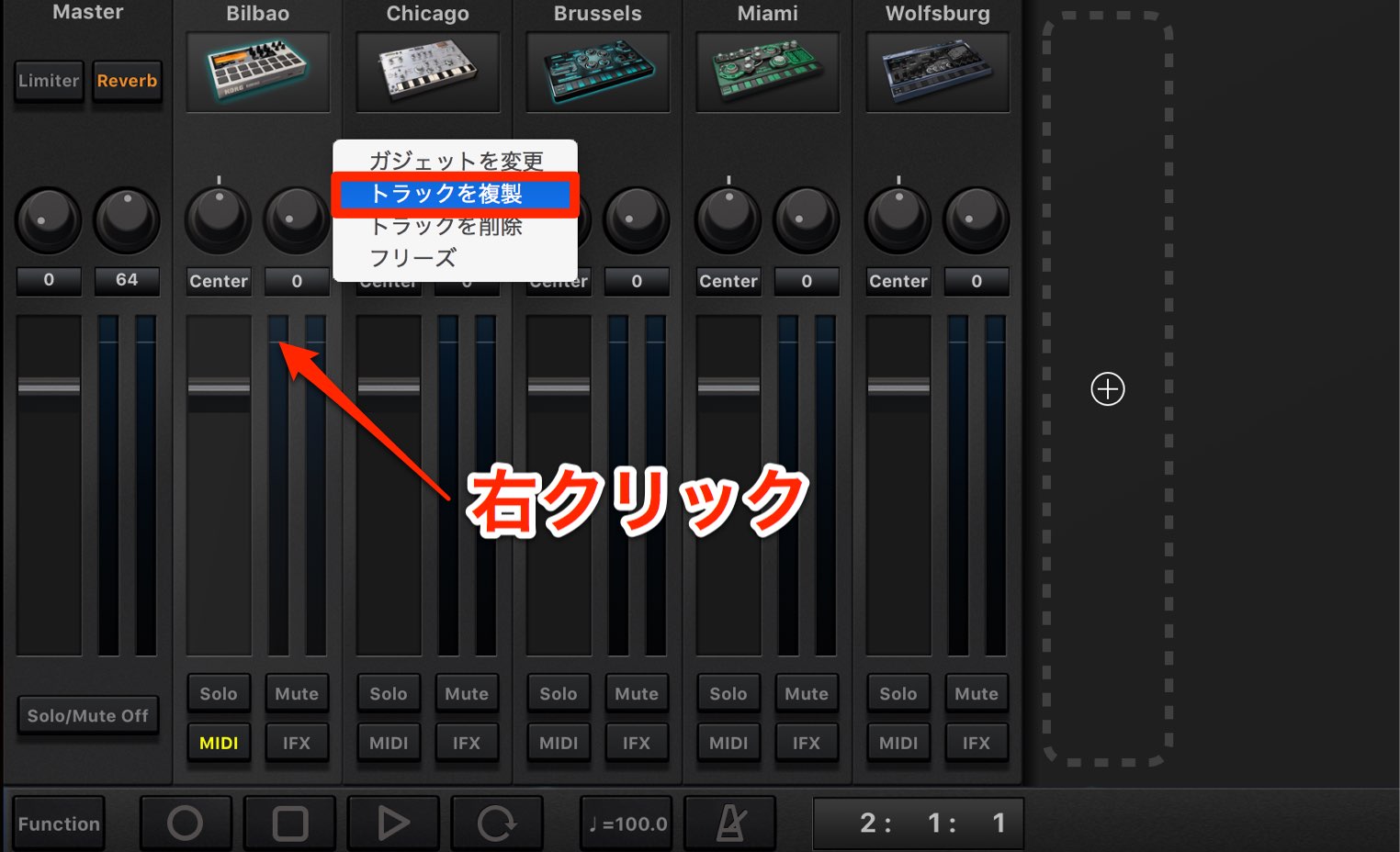
Task: Select フリーズ in context menu
Action: (x=456, y=258)
